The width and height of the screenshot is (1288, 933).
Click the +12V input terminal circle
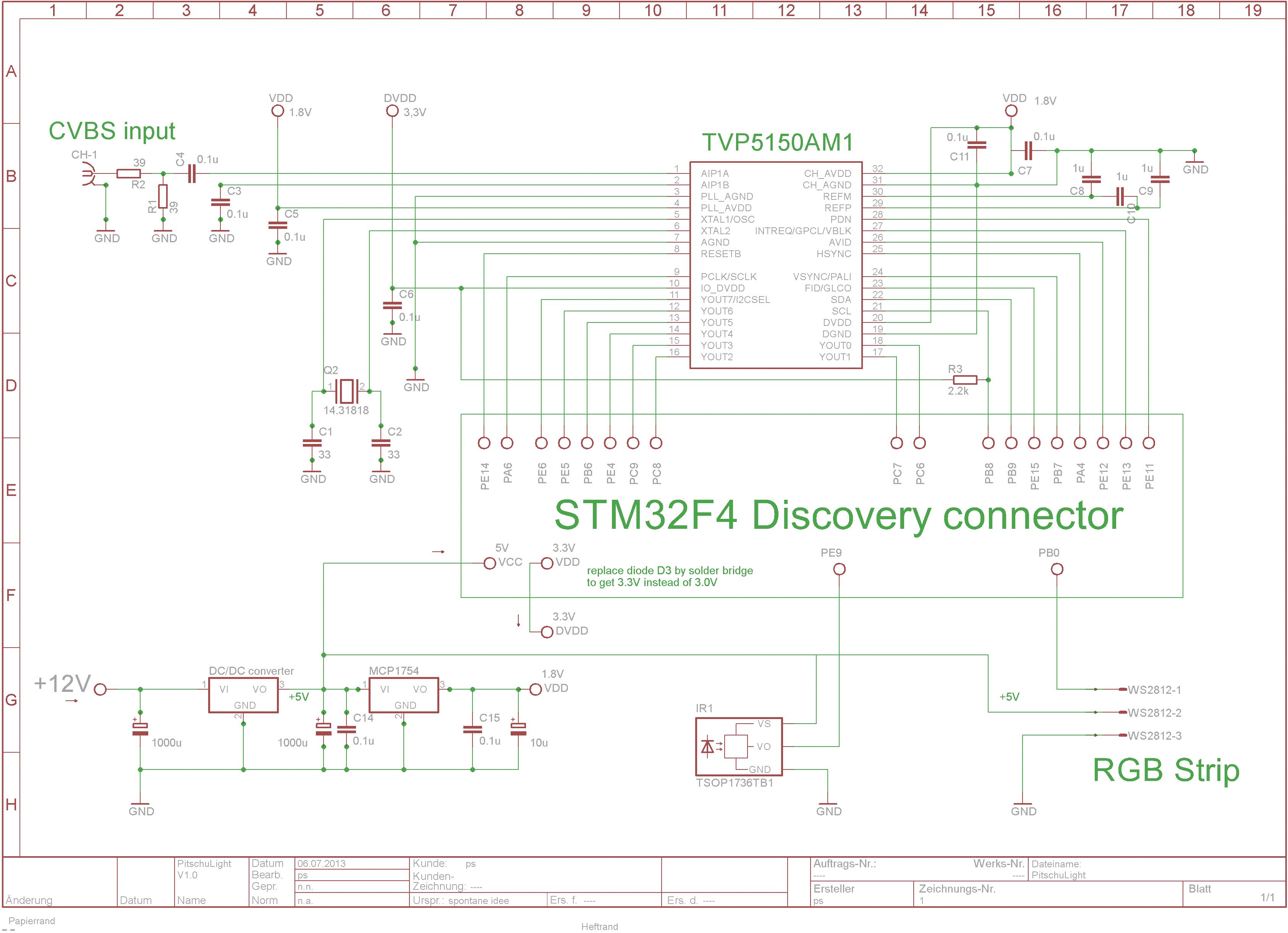click(x=100, y=689)
